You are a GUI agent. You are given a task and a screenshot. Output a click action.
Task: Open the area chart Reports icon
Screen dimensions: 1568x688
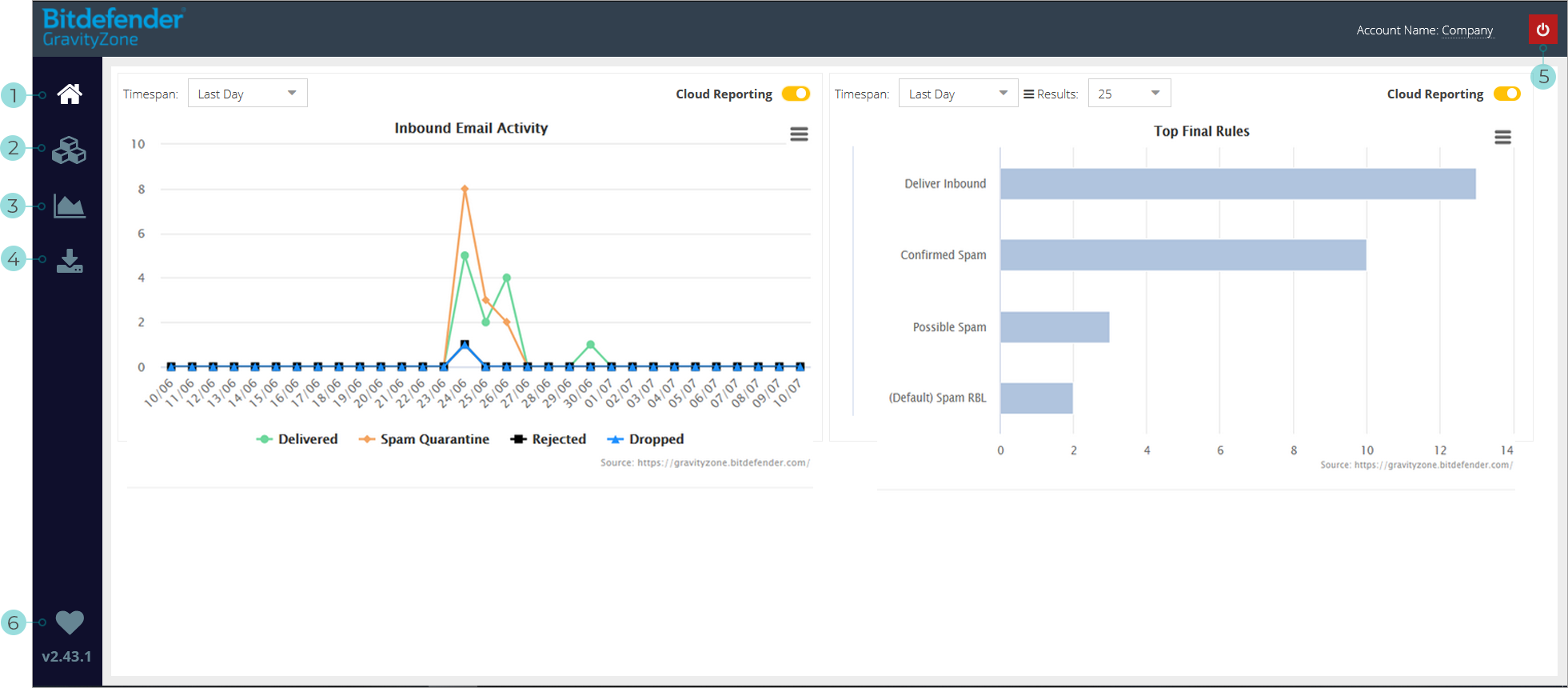pos(70,206)
